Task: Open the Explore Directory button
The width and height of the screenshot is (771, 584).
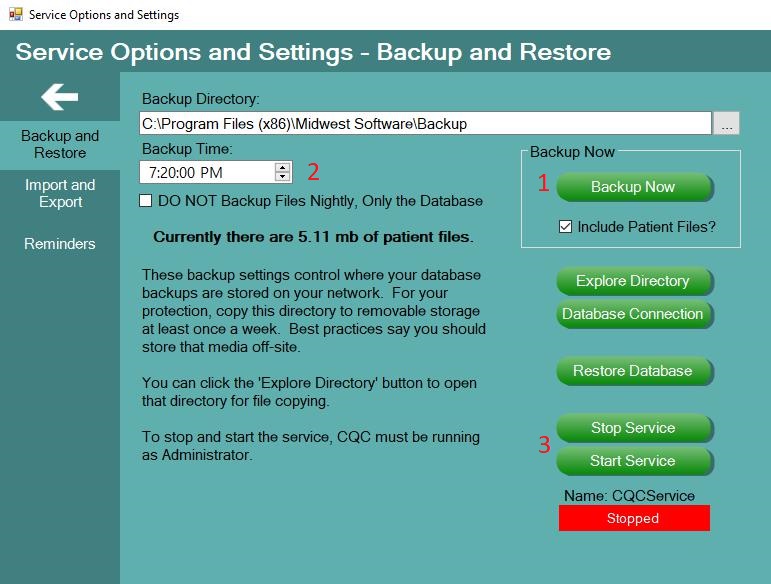Action: tap(633, 281)
